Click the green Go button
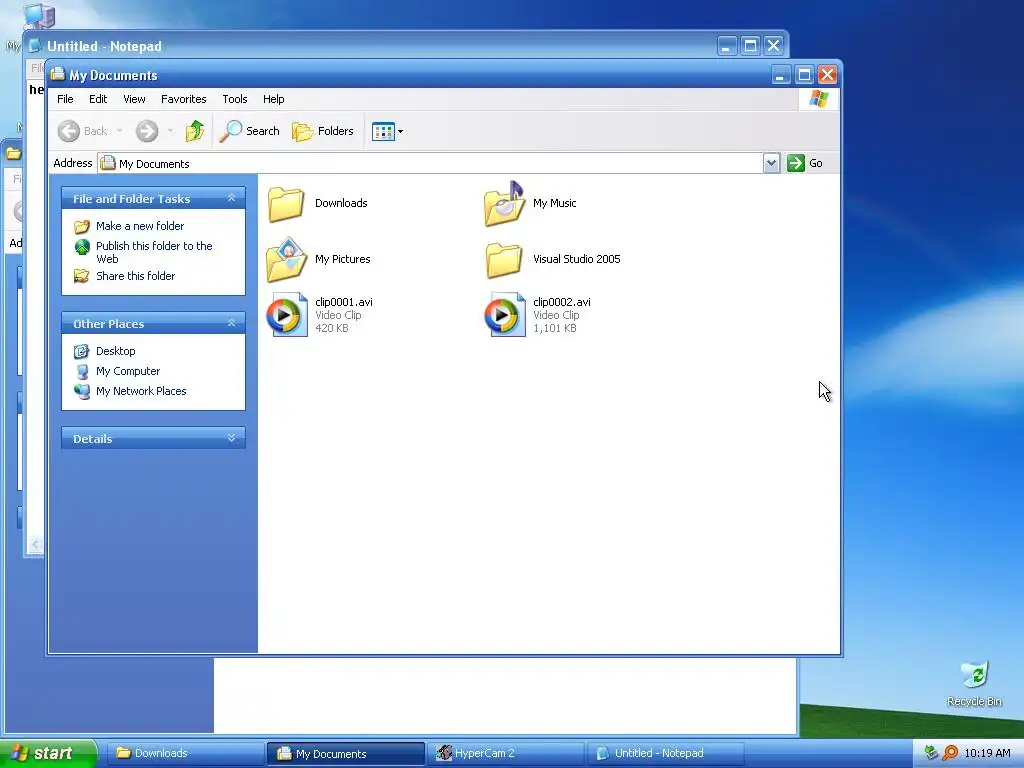This screenshot has width=1024, height=768. pyautogui.click(x=805, y=163)
